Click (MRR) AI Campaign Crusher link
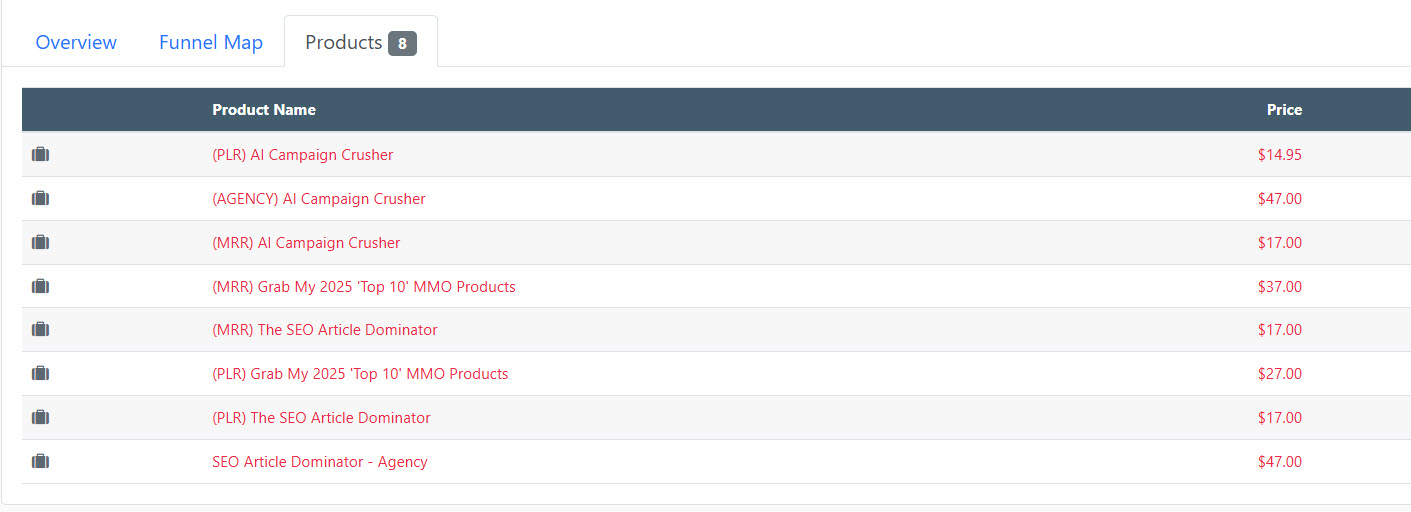Image resolution: width=1411 pixels, height=512 pixels. [306, 243]
